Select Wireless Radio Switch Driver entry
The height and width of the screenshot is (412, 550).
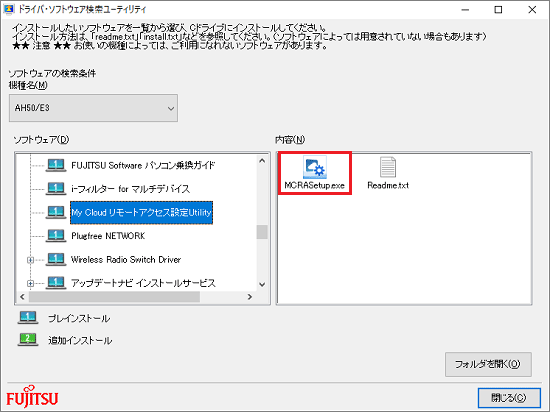126,259
